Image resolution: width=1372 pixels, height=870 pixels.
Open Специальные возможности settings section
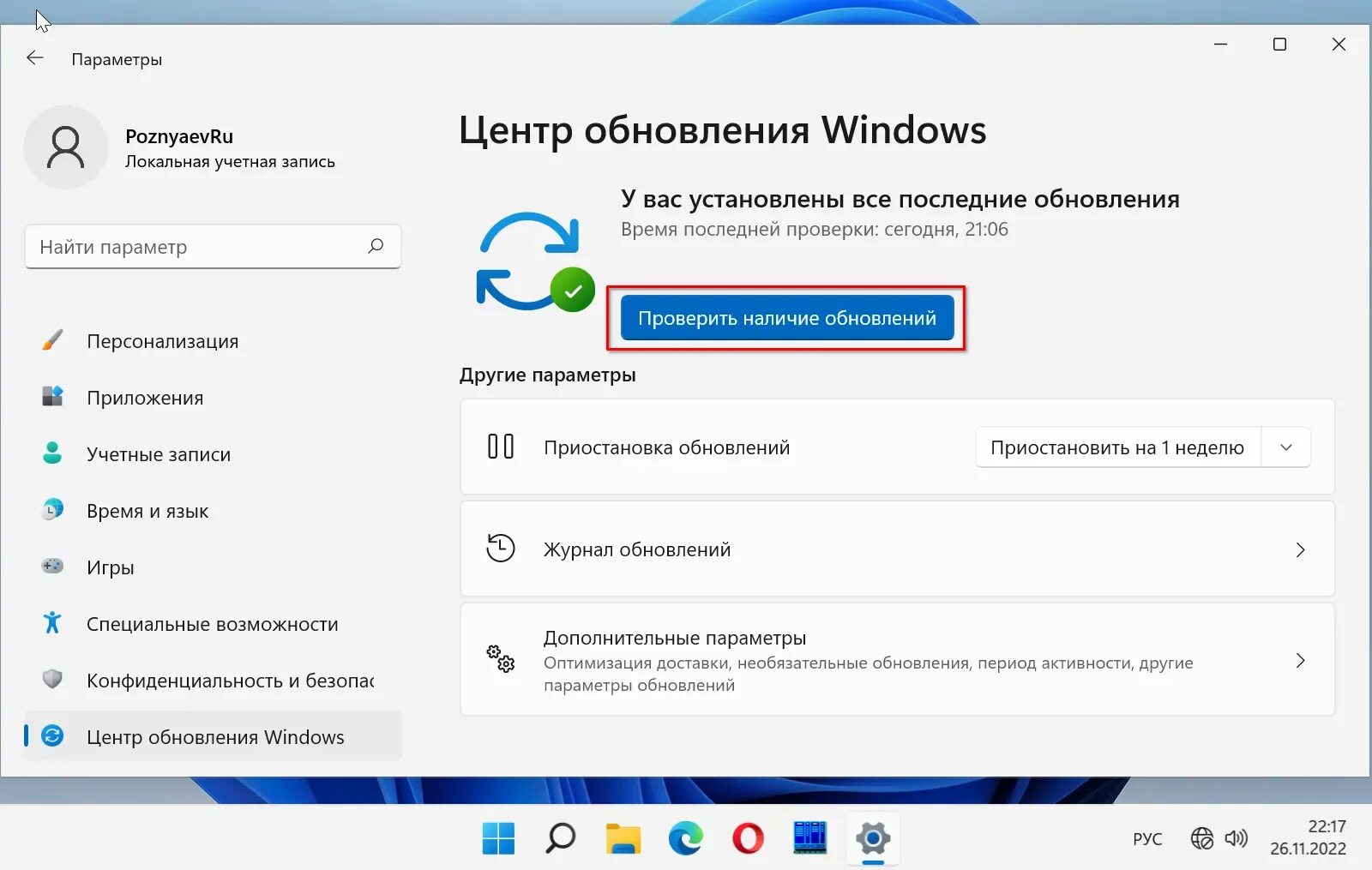tap(213, 624)
